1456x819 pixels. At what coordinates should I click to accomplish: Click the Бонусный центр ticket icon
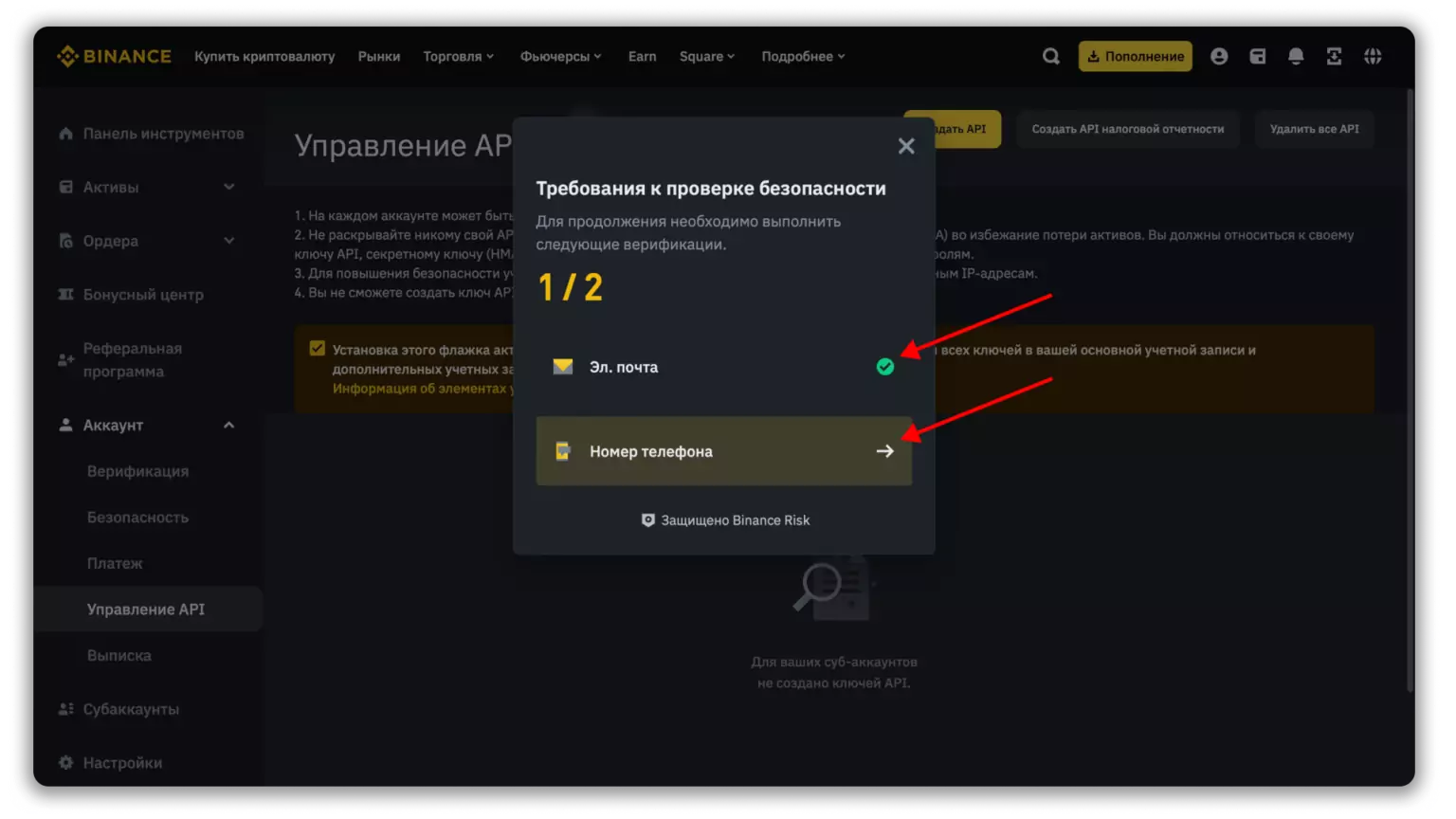click(65, 295)
